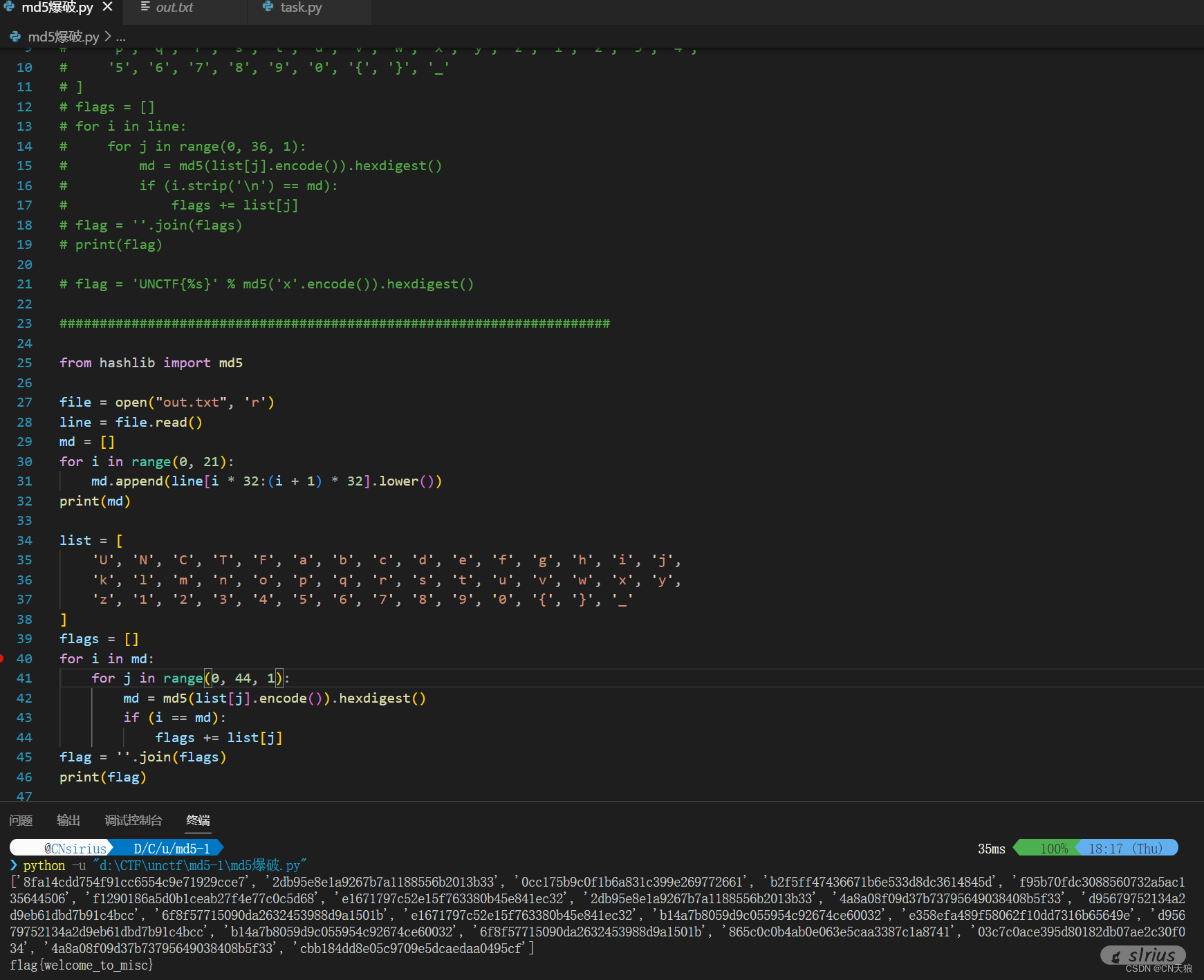The image size is (1204, 980).
Task: Place cursor on the print(flag) line
Action: pos(102,777)
